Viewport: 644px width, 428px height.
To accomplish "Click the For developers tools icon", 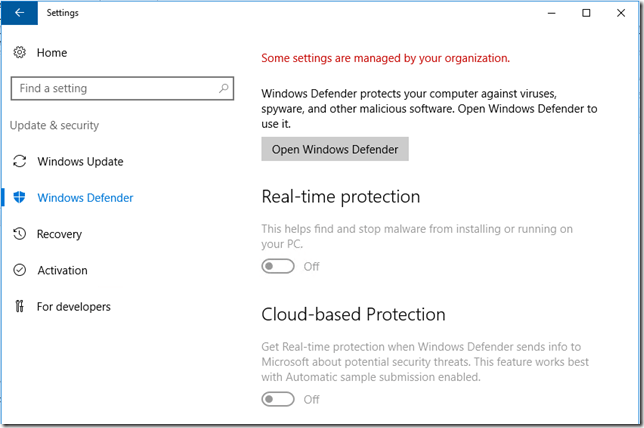I will pos(19,307).
